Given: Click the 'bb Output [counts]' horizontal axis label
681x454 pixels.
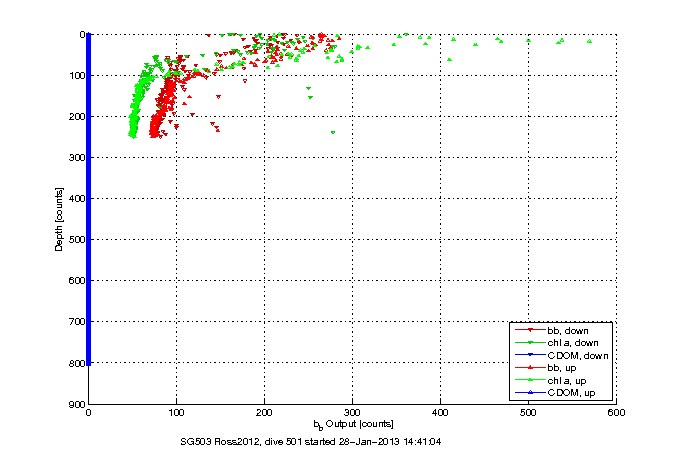Looking at the screenshot, I should pyautogui.click(x=354, y=424).
